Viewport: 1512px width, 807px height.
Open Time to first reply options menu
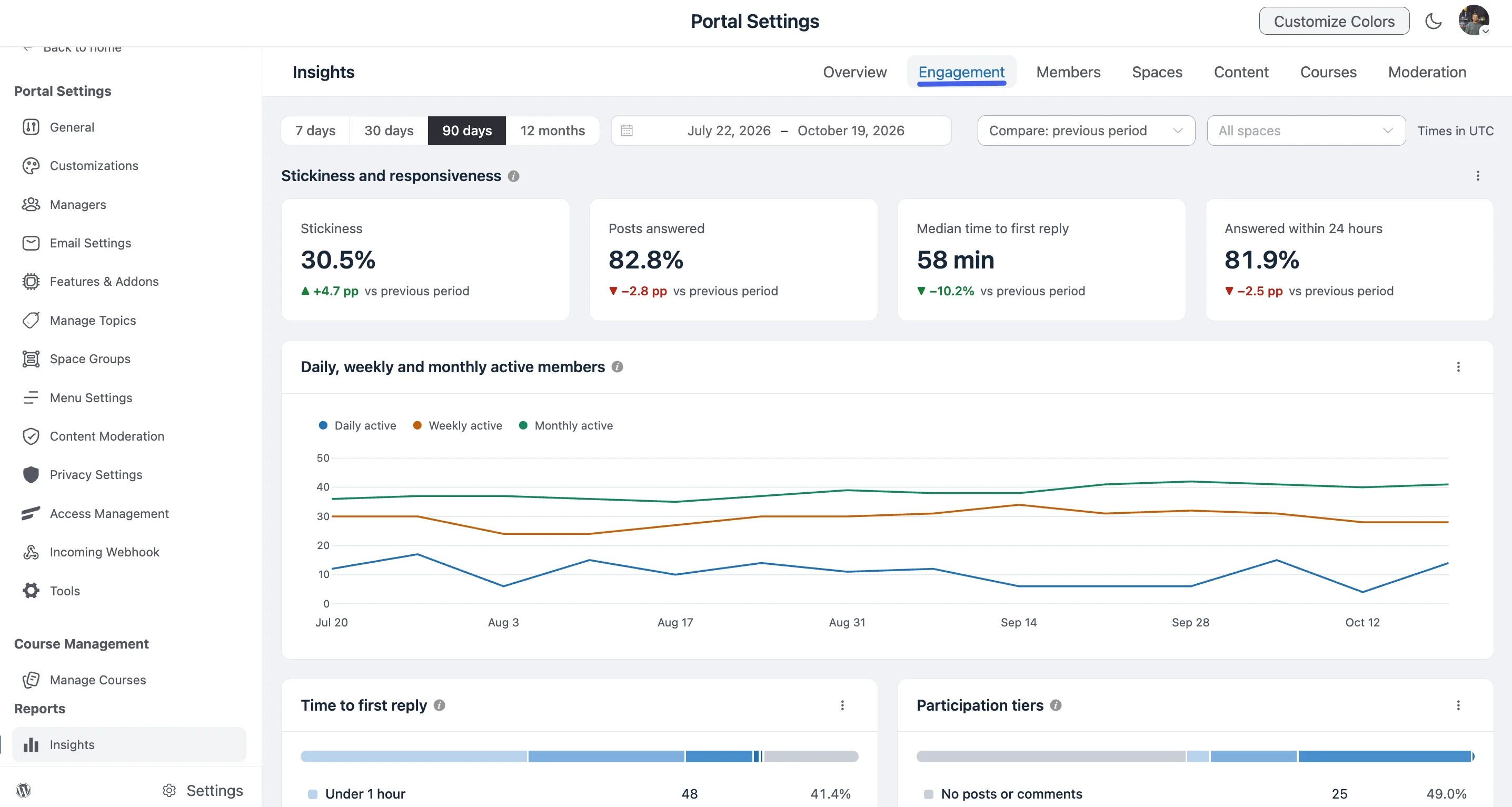click(842, 705)
